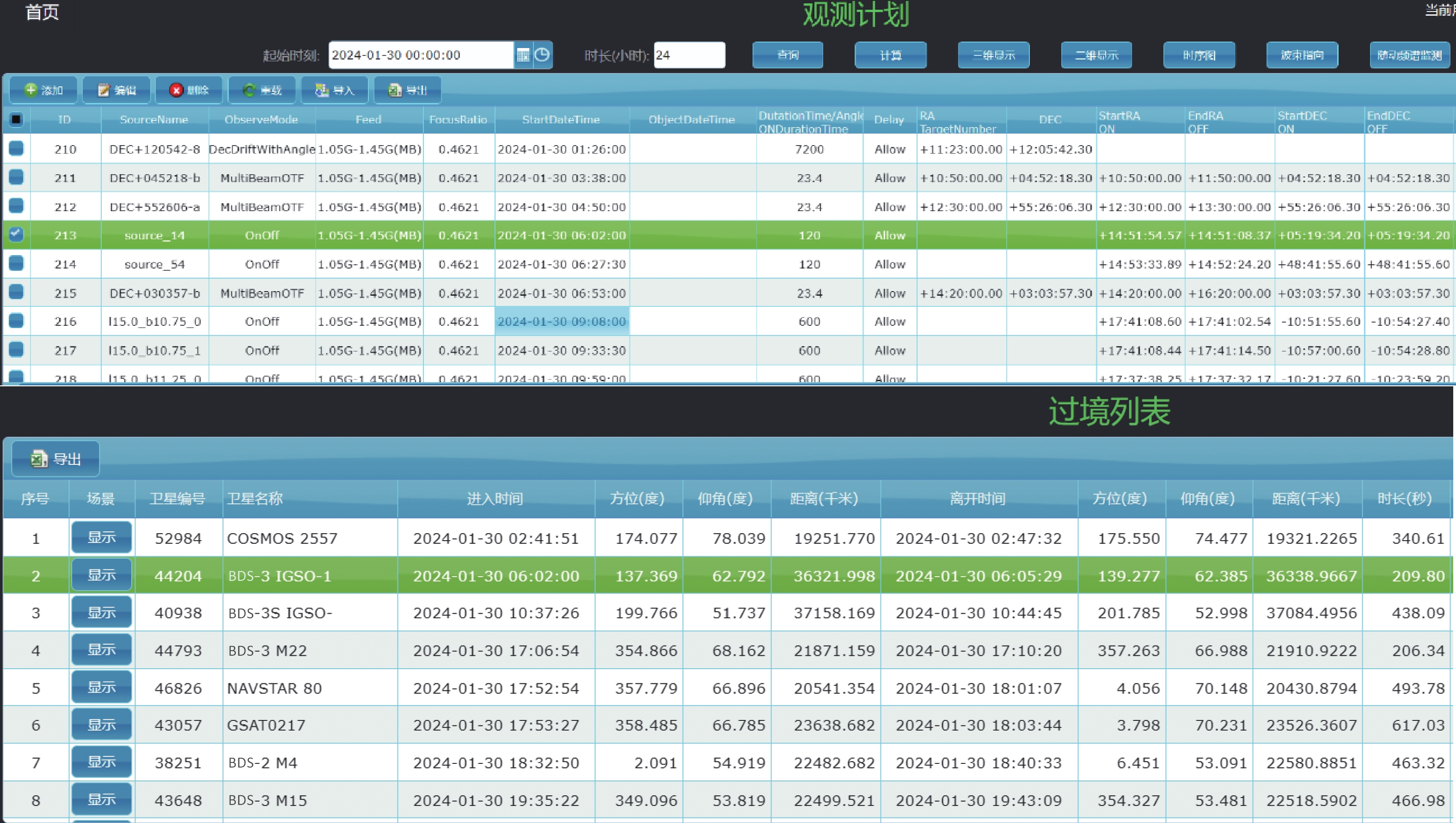
Task: Uncheck the checkbox for source_14 row
Action: pos(16,234)
